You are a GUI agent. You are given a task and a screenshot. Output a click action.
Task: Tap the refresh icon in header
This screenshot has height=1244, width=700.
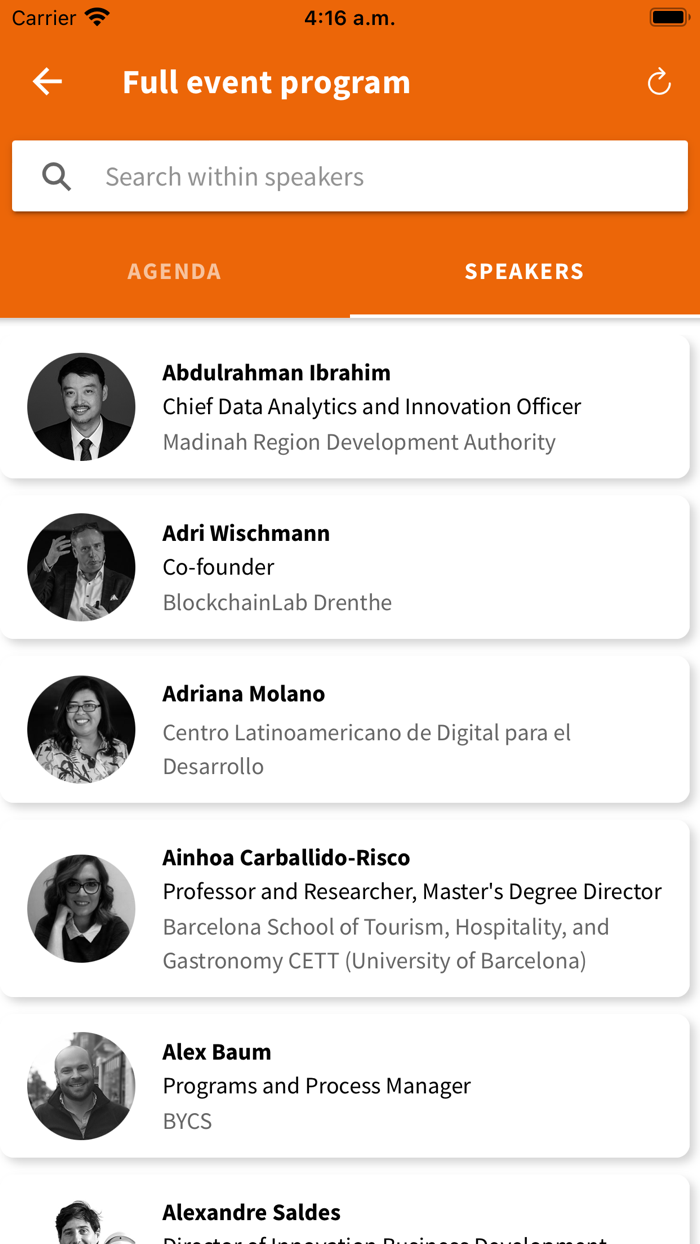tap(659, 82)
